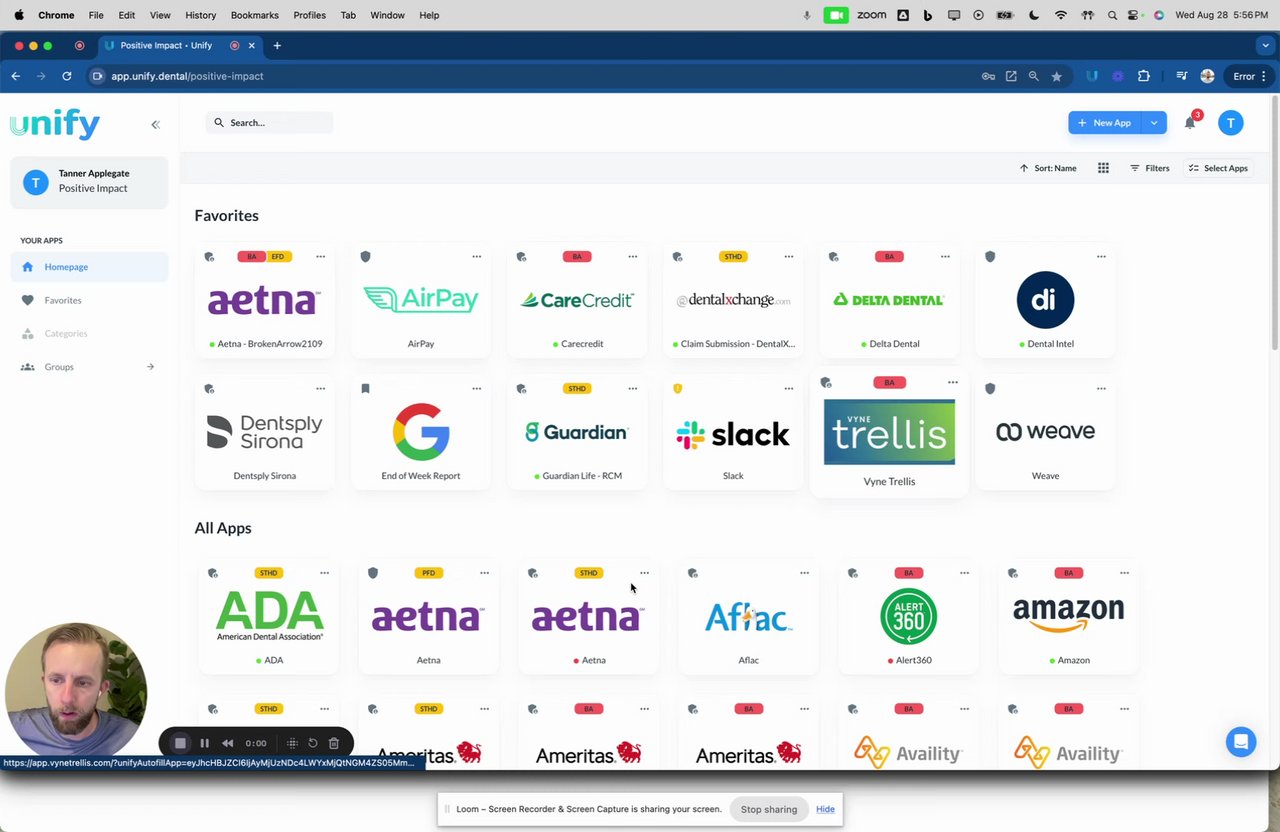The height and width of the screenshot is (832, 1280).
Task: Click Stop sharing button
Action: [x=768, y=809]
